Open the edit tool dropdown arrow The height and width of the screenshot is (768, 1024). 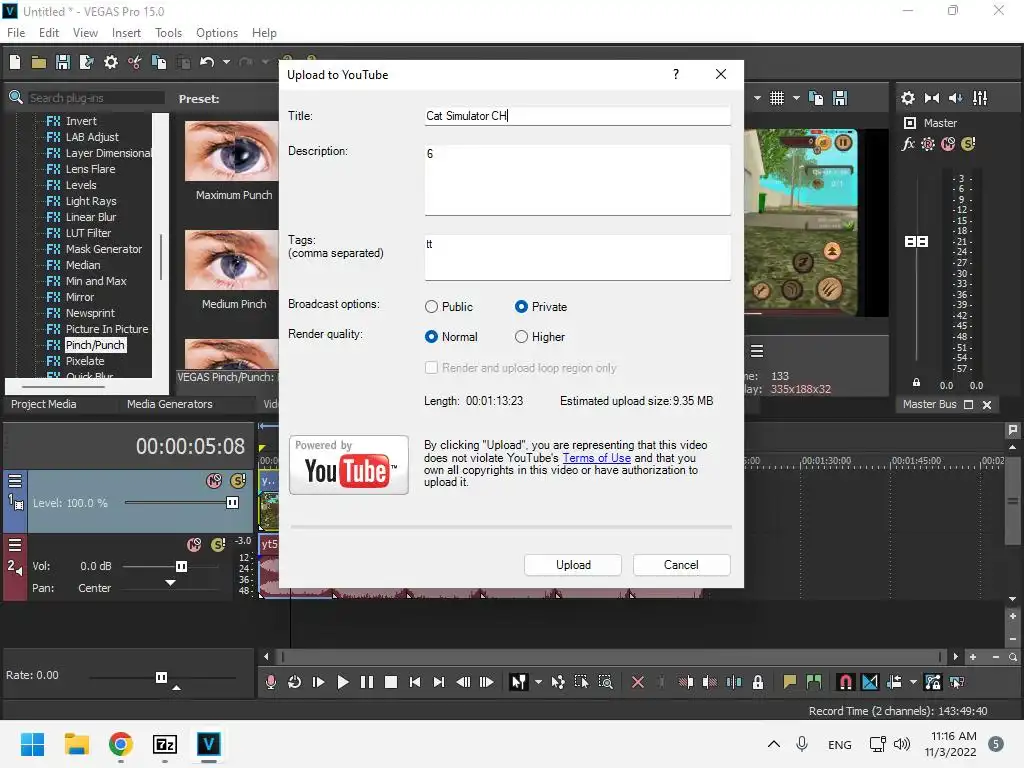click(x=538, y=682)
